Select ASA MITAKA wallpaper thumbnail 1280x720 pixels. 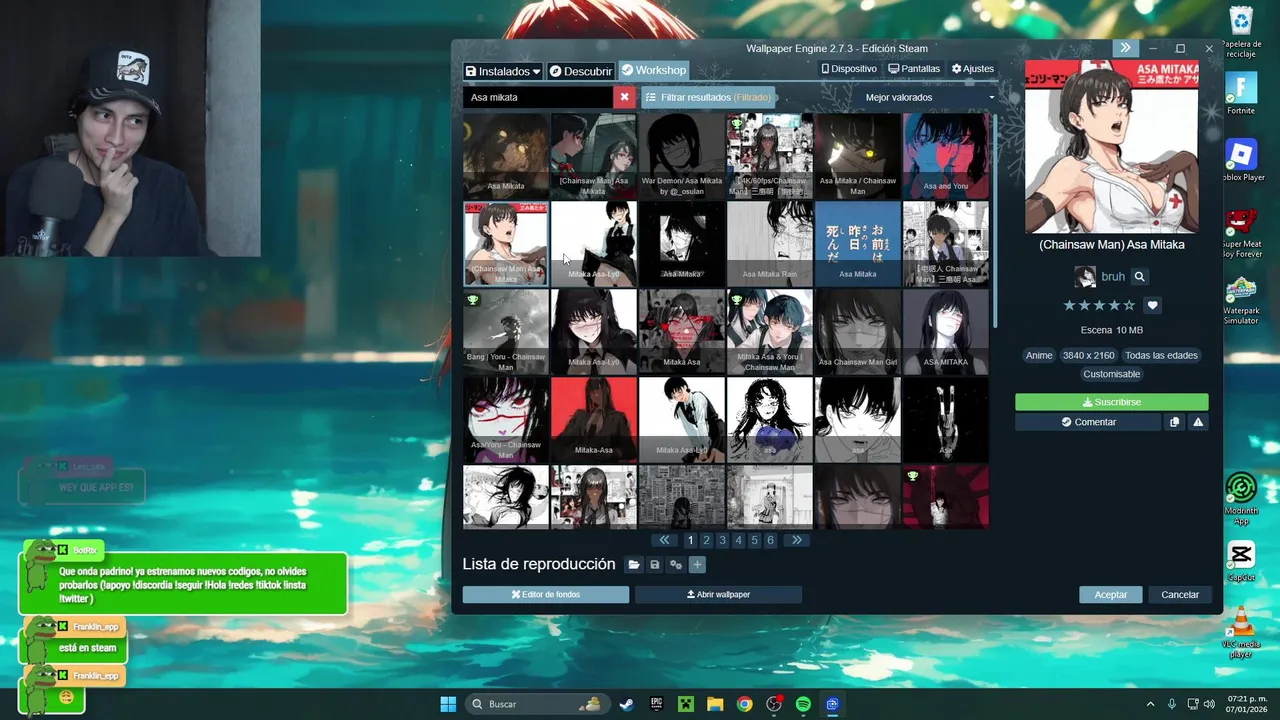pyautogui.click(x=946, y=332)
